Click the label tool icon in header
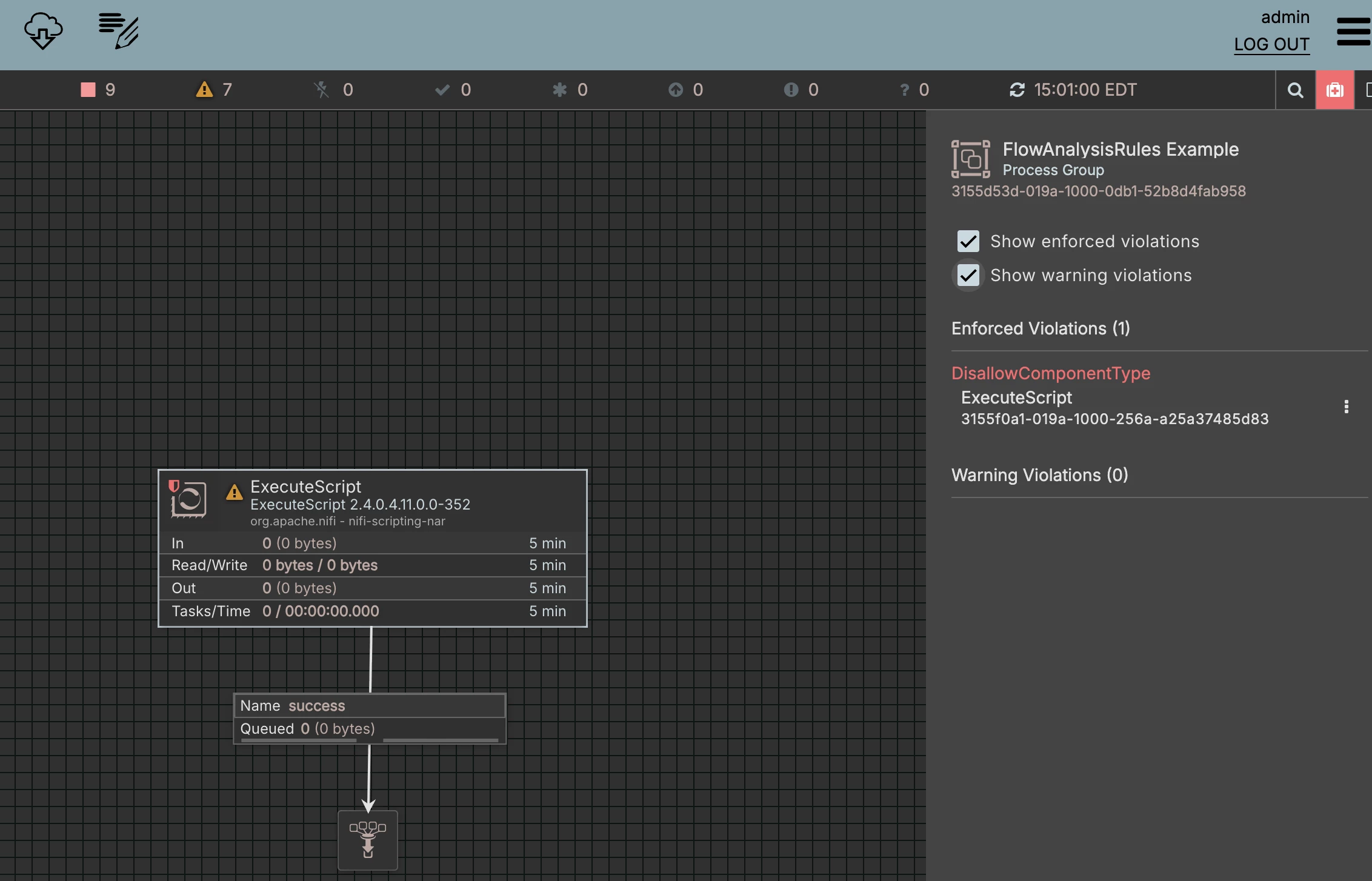The image size is (1372, 881). pos(119,31)
